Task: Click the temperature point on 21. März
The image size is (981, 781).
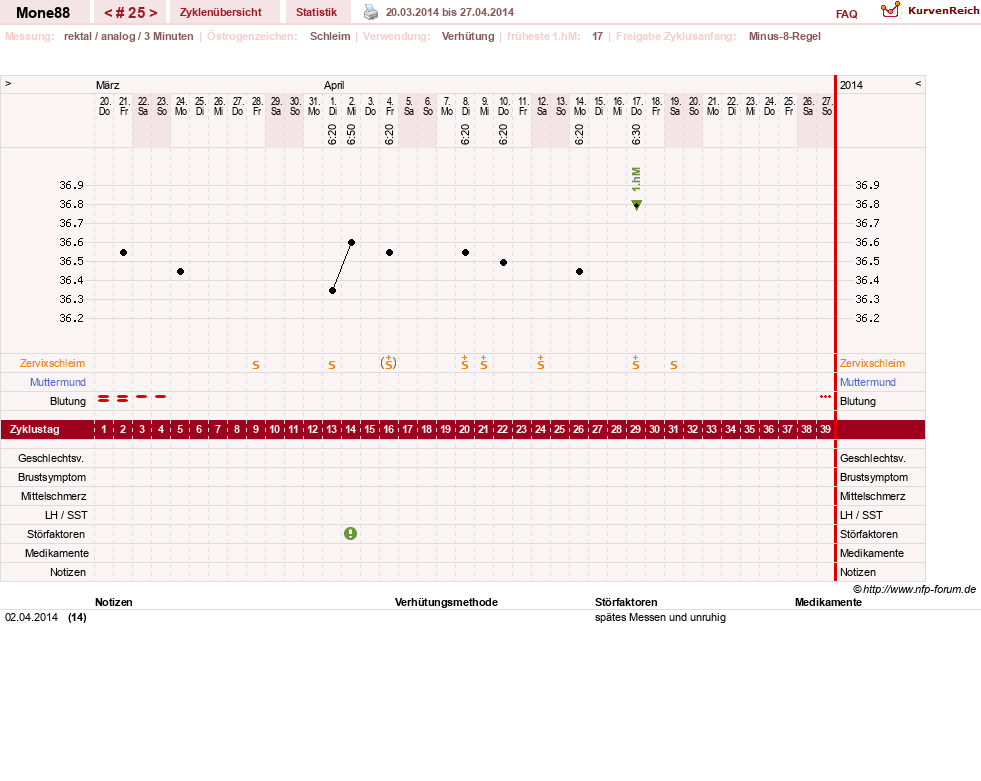Action: coord(123,252)
